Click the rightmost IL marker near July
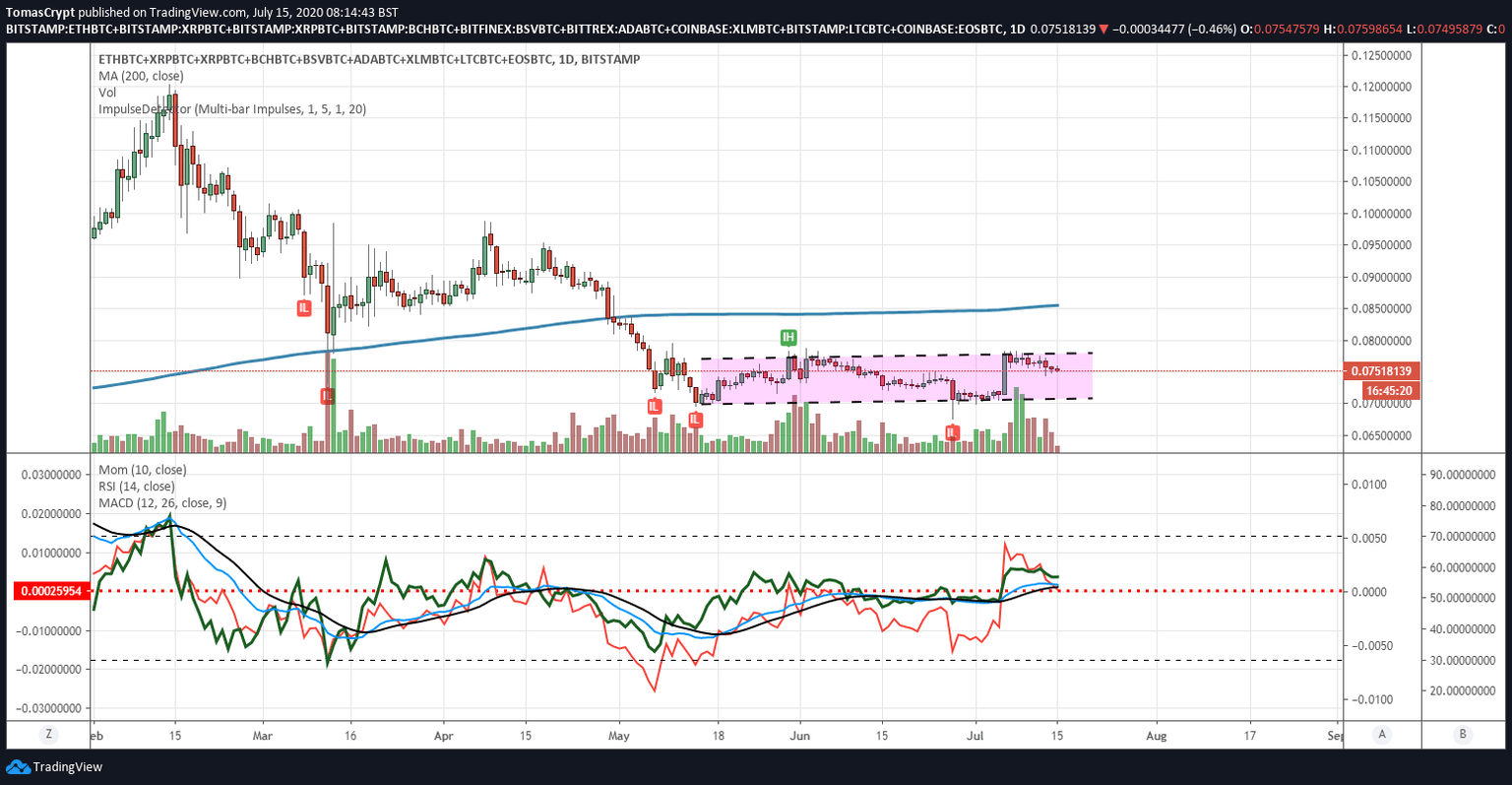 pyautogui.click(x=952, y=432)
